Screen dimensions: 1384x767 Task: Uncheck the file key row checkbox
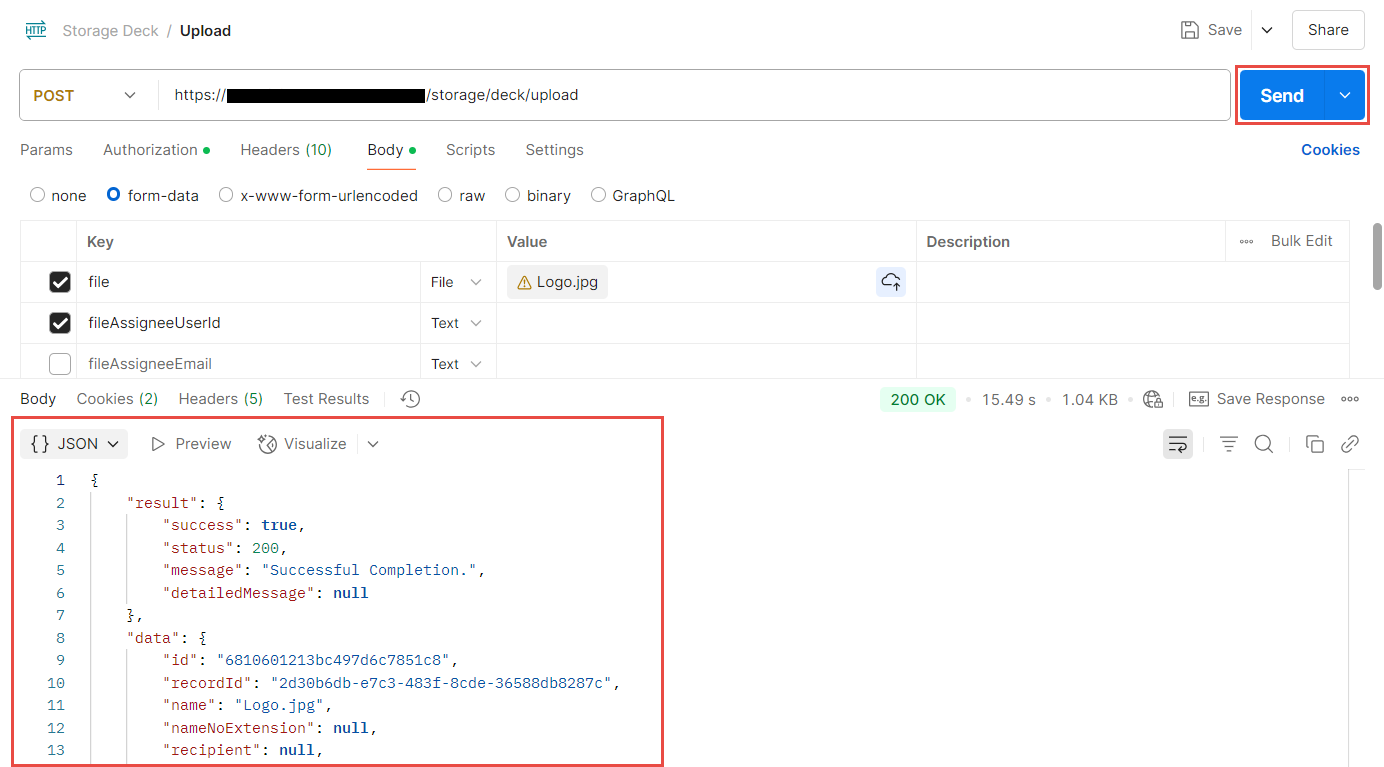(60, 282)
